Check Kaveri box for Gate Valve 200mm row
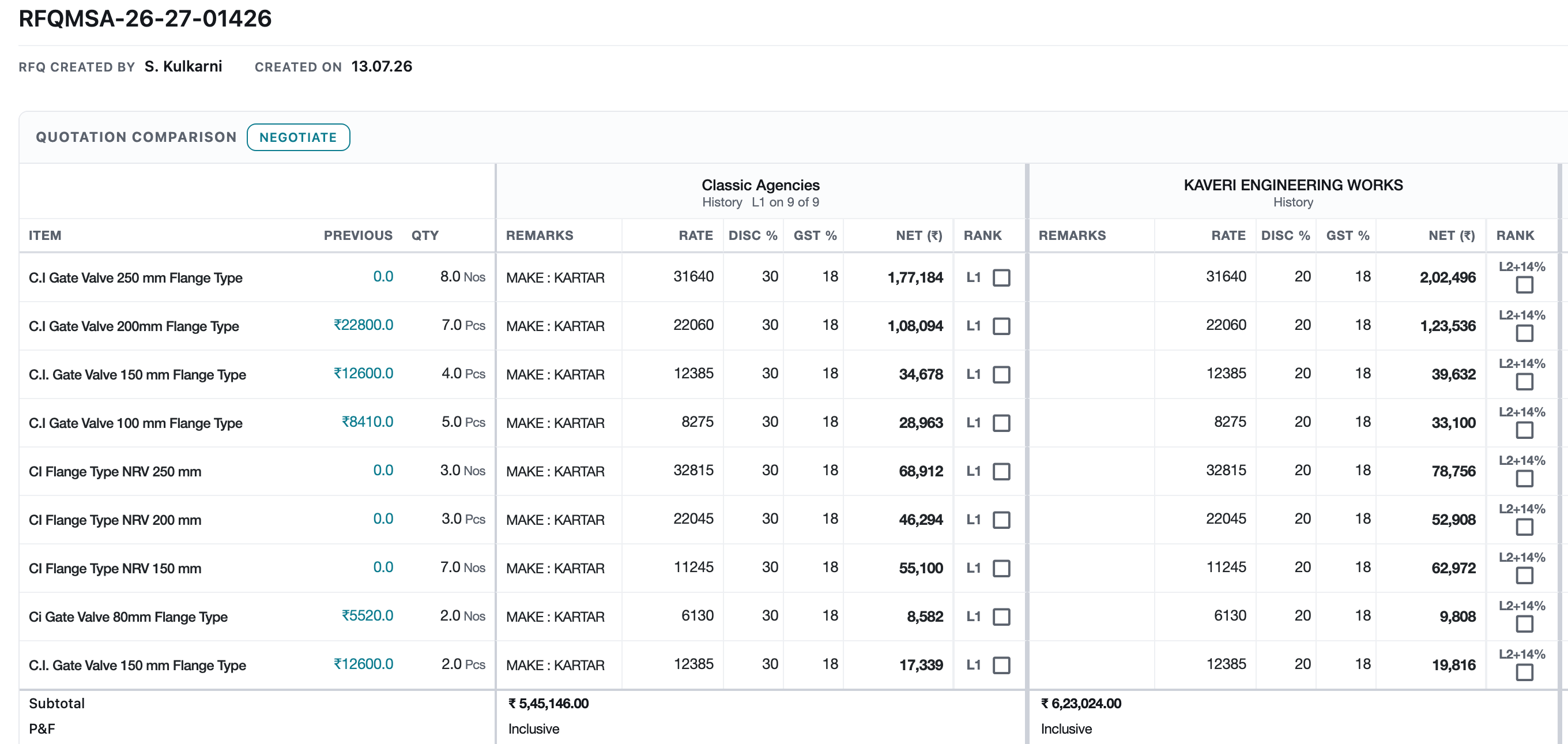This screenshot has width=1568, height=744. click(1524, 333)
